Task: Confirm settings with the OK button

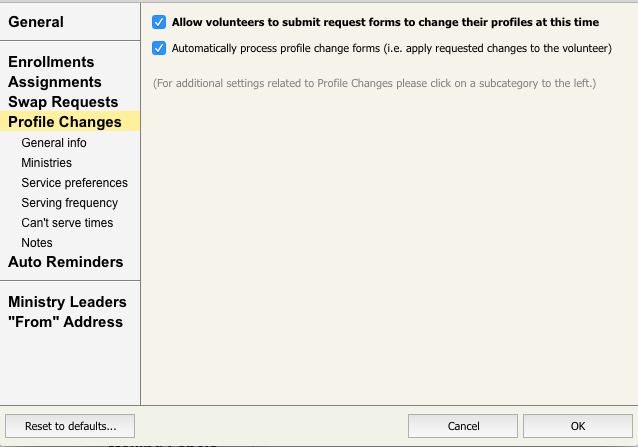Action: click(577, 426)
